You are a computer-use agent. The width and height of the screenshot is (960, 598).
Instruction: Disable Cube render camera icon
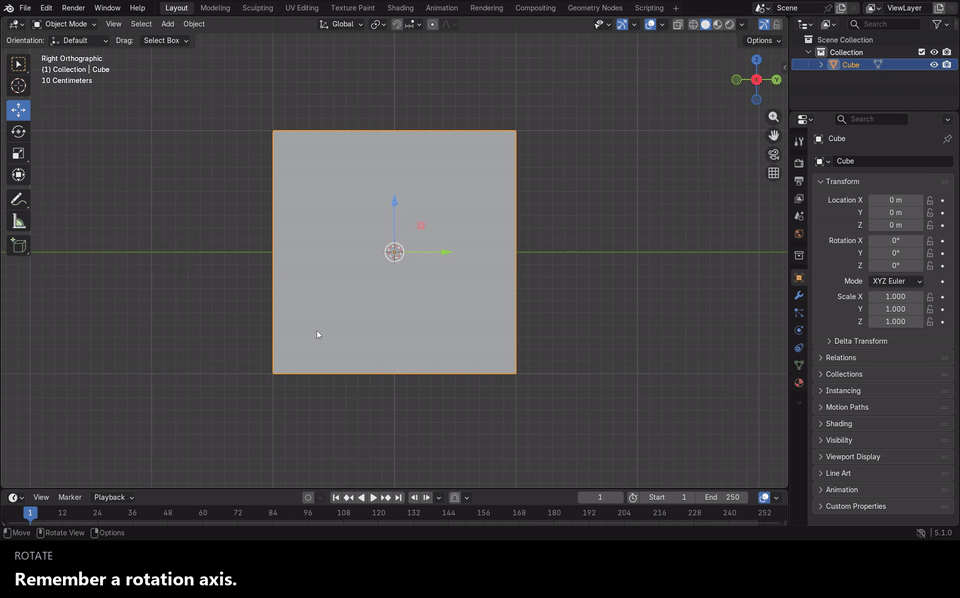tap(947, 65)
